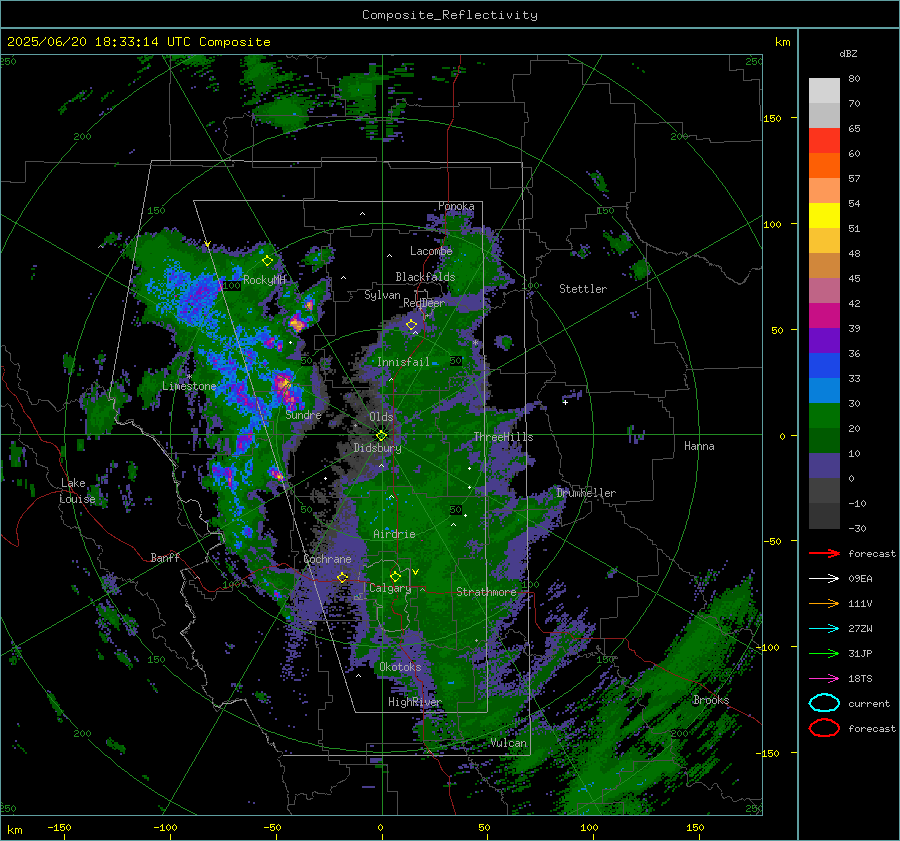Screen dimensions: 900x841
Task: Click the Okotoks city label
Action: pyautogui.click(x=400, y=667)
